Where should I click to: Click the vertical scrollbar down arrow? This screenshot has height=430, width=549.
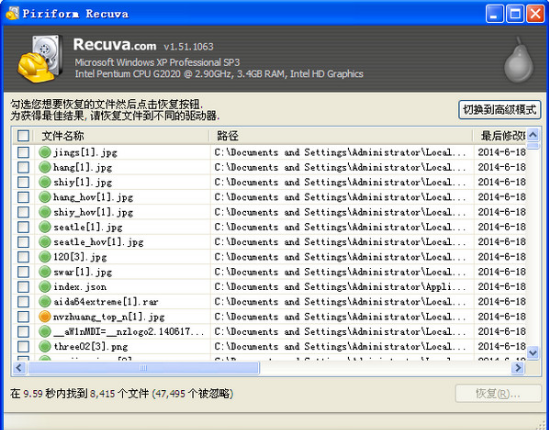click(x=533, y=352)
